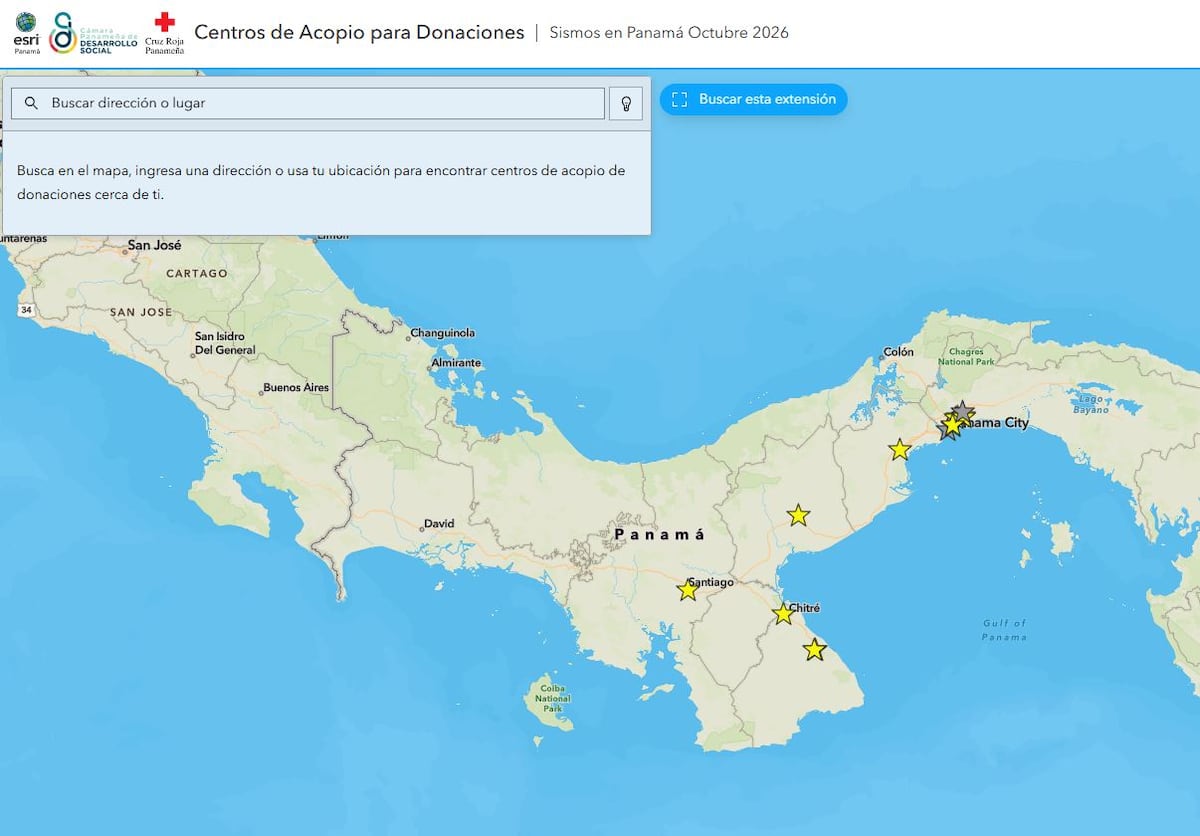Select the yellow star on the coast southwest of Panama City
The height and width of the screenshot is (836, 1200).
coord(900,449)
